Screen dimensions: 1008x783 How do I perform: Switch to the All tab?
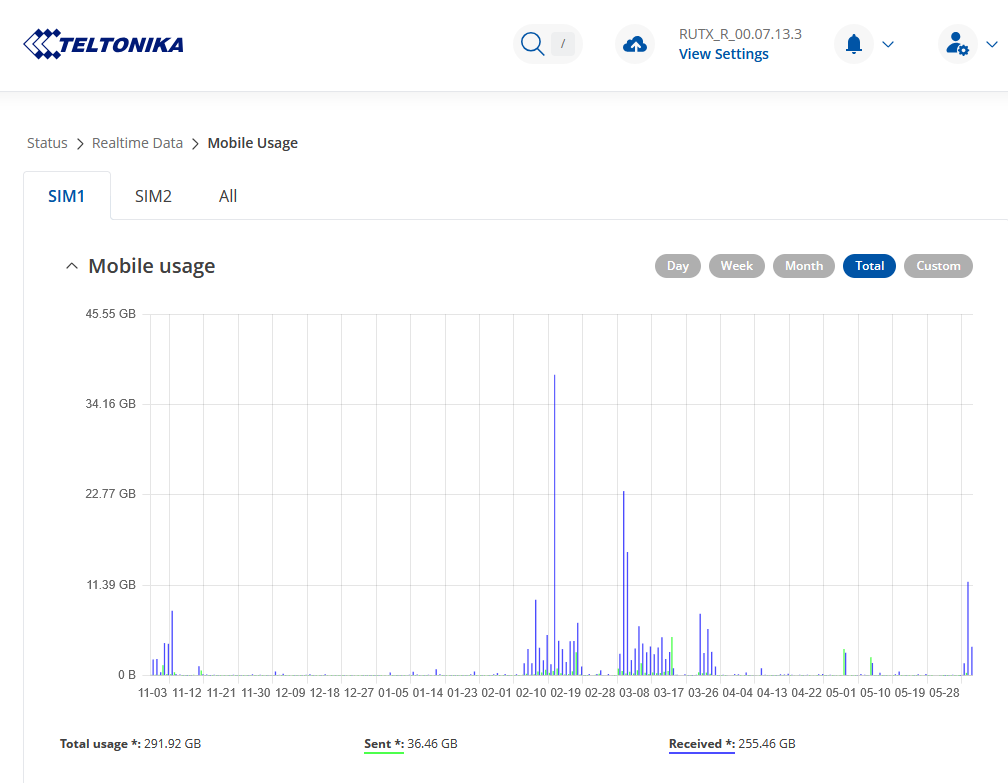click(x=228, y=196)
